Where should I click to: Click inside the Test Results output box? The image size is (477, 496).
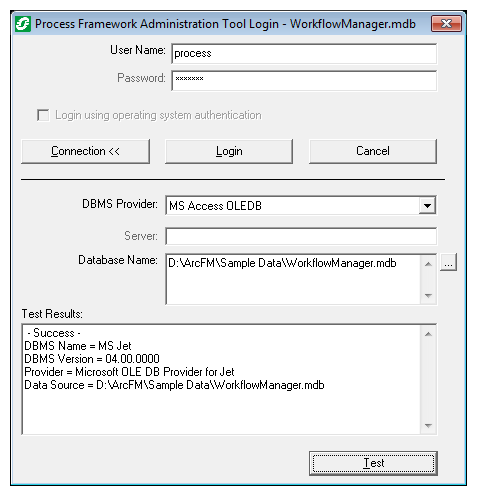(x=221, y=379)
